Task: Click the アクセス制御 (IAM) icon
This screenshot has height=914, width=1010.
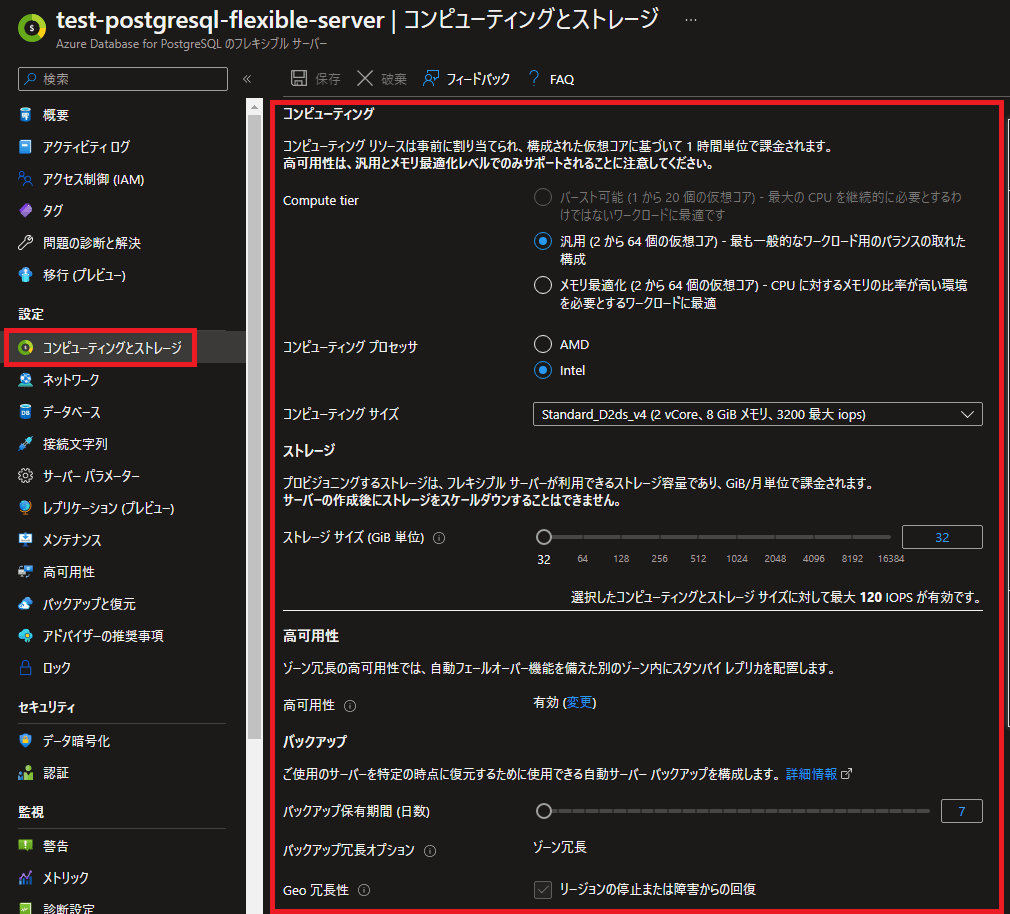Action: pos(25,179)
